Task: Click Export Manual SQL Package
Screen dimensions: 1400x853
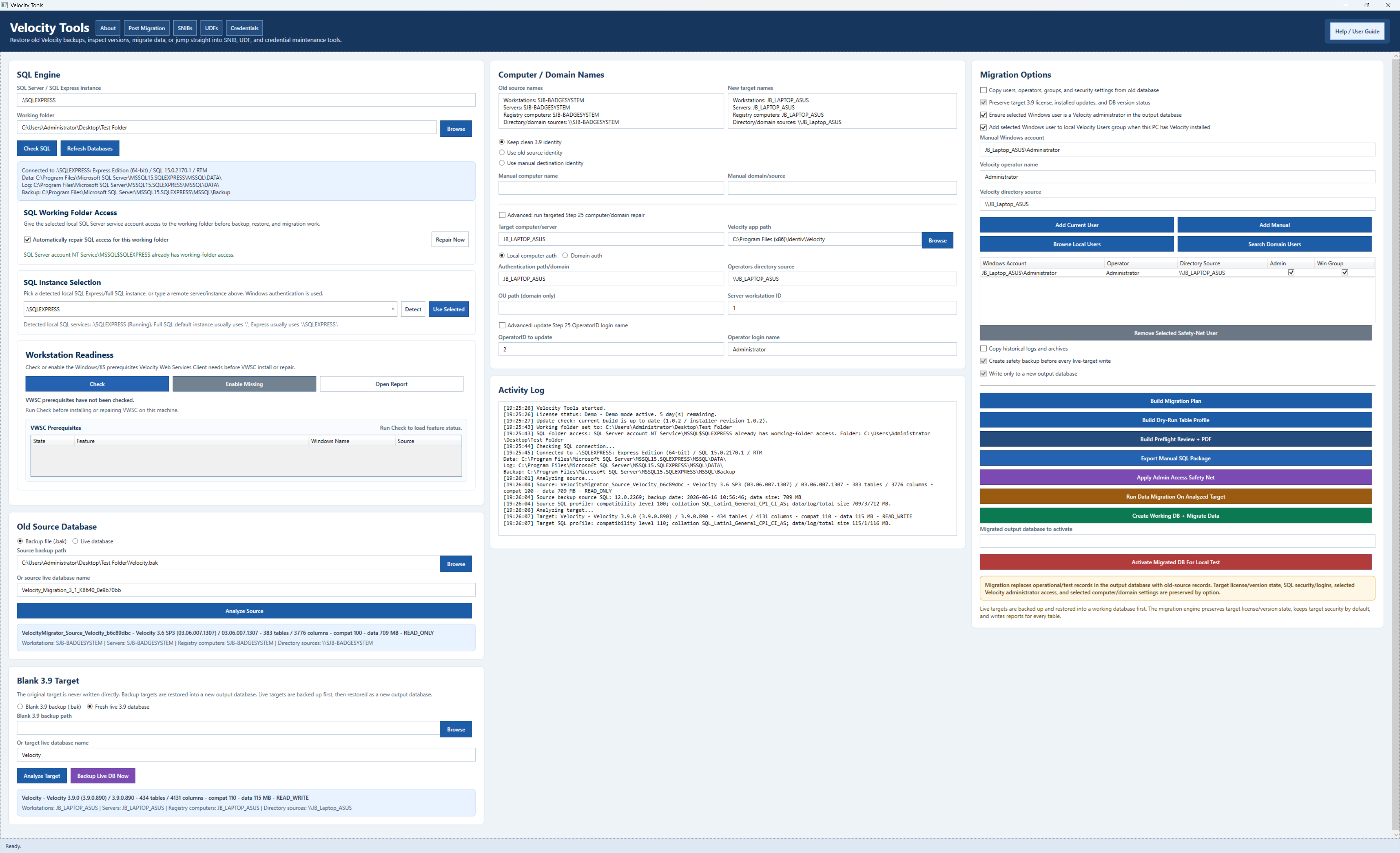Action: [x=1175, y=458]
